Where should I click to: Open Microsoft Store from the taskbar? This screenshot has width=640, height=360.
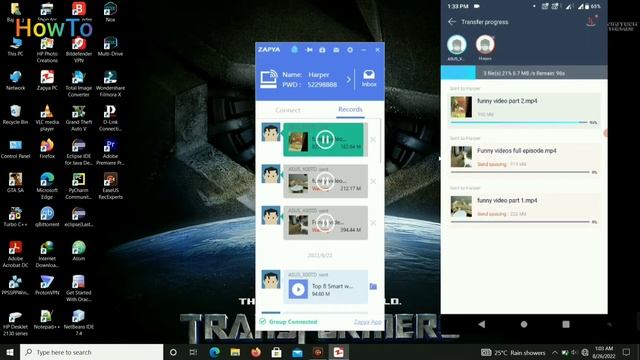276,352
